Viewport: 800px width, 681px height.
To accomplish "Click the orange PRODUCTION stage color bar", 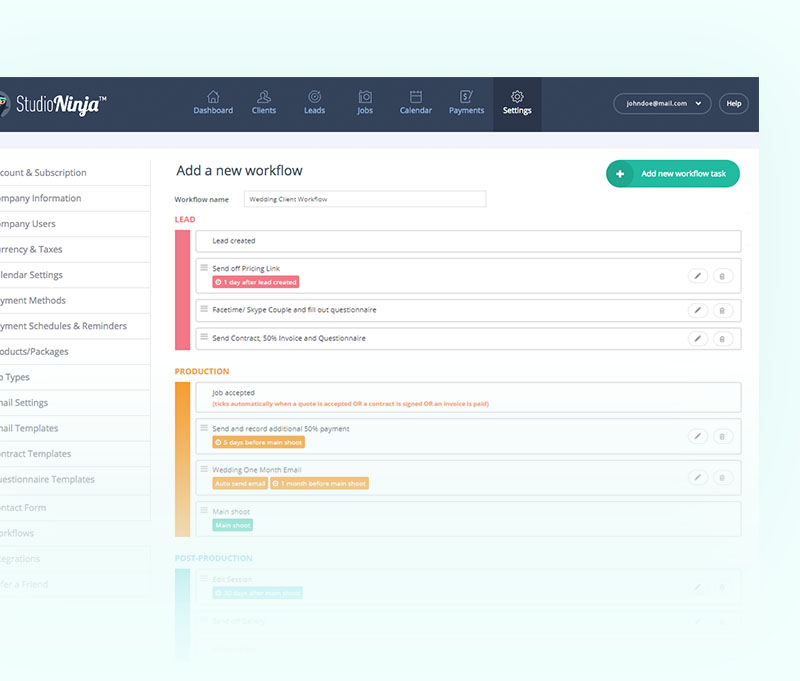I will click(x=182, y=460).
